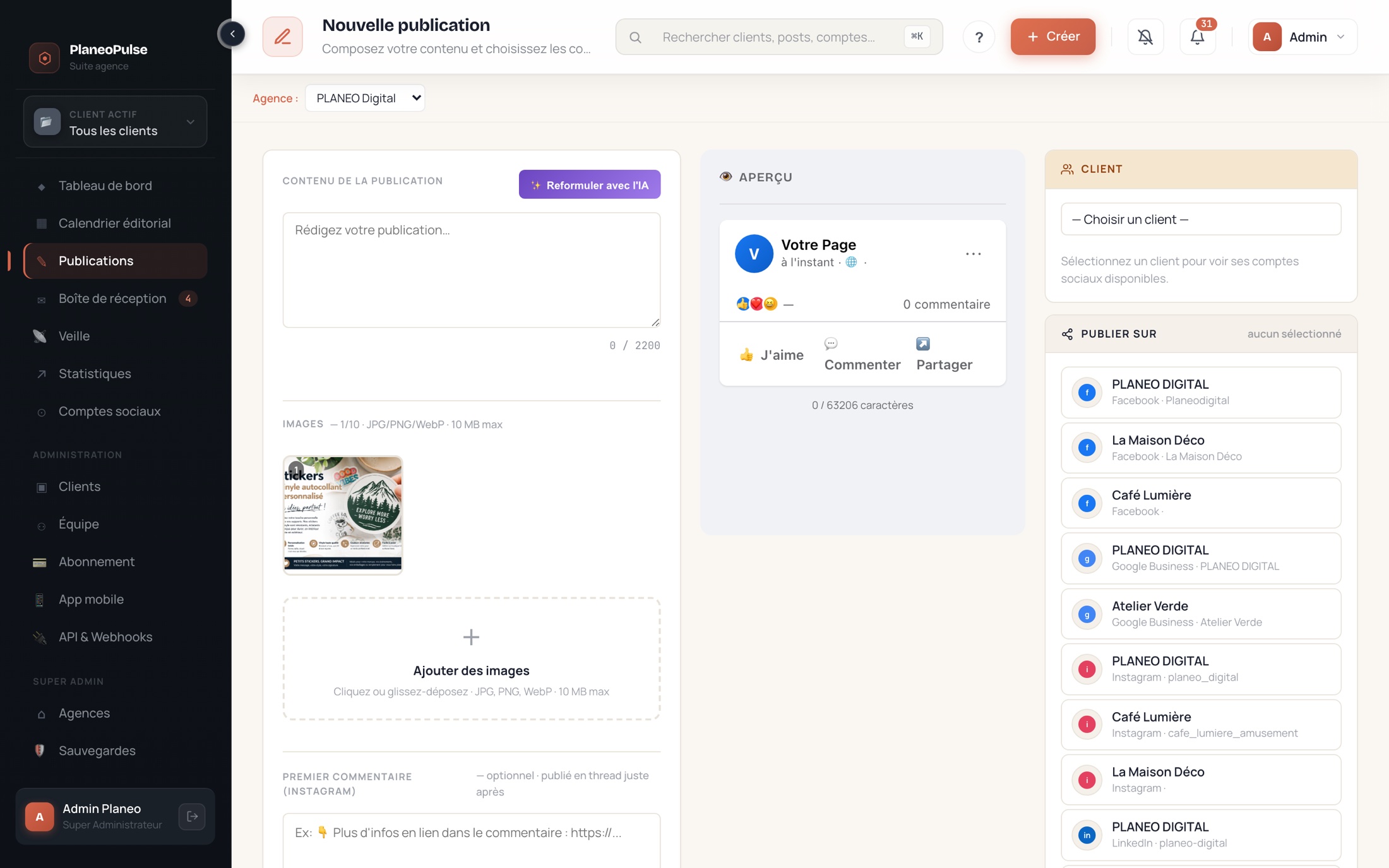The width and height of the screenshot is (1389, 868).
Task: Open Agences super admin page
Action: click(x=115, y=713)
